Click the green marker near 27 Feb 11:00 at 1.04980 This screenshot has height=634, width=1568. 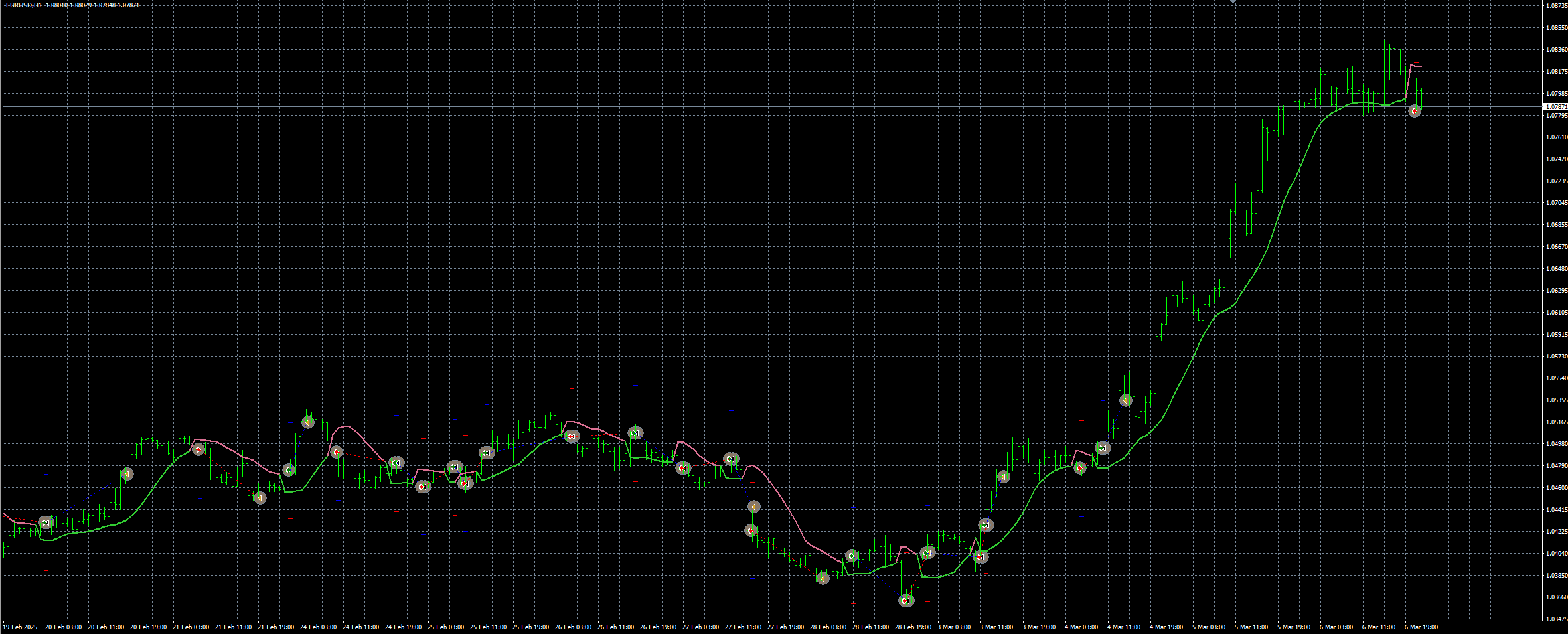731,459
